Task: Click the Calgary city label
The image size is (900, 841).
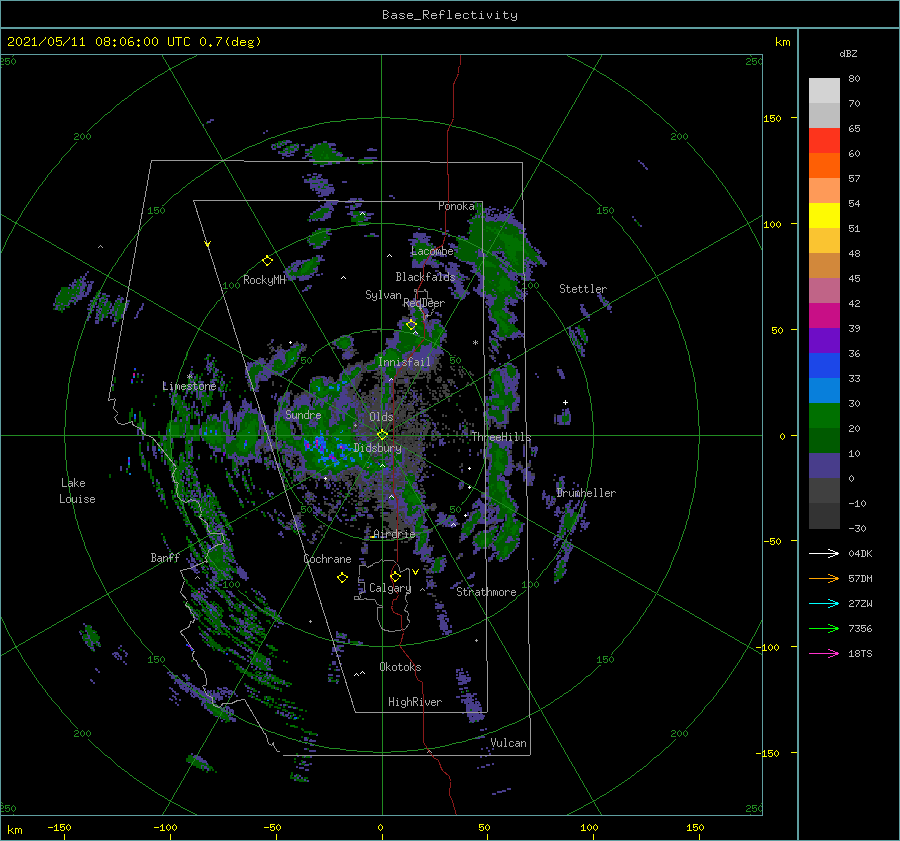Action: pyautogui.click(x=390, y=588)
